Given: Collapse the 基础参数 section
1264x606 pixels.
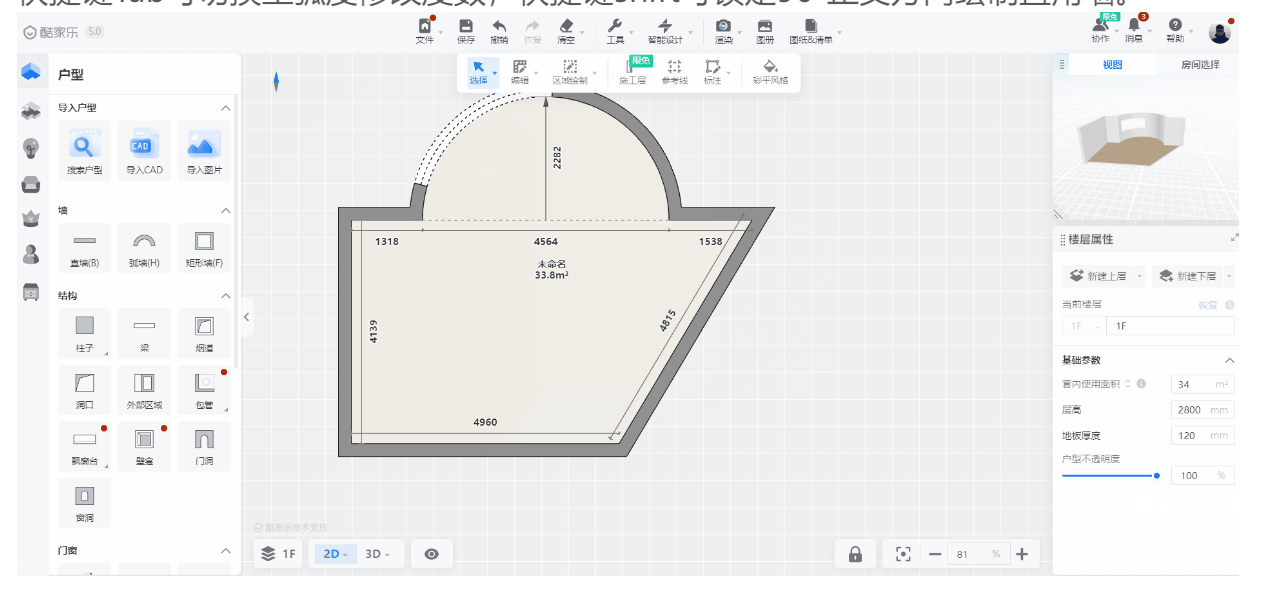Looking at the screenshot, I should [1229, 360].
